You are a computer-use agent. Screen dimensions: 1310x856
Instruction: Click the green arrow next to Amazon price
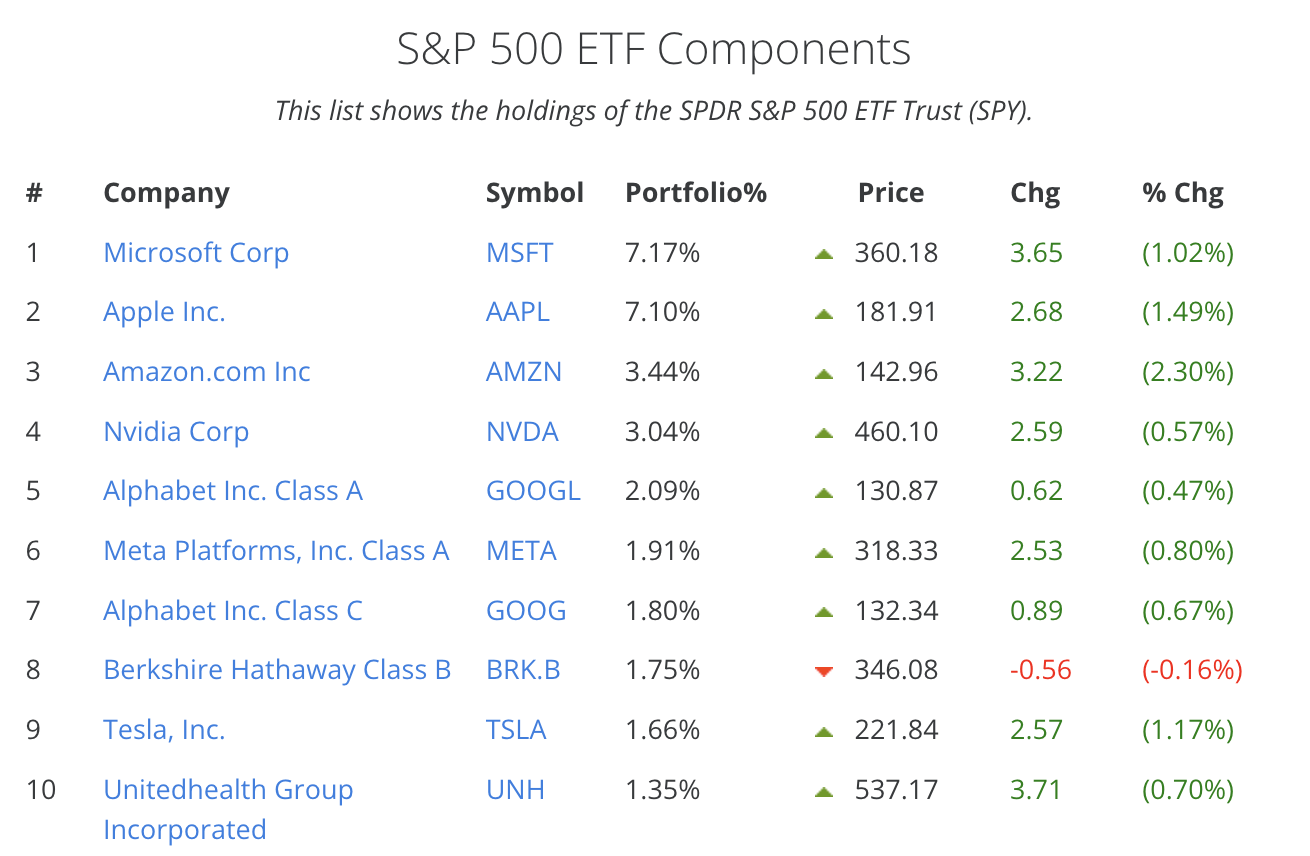pos(824,373)
